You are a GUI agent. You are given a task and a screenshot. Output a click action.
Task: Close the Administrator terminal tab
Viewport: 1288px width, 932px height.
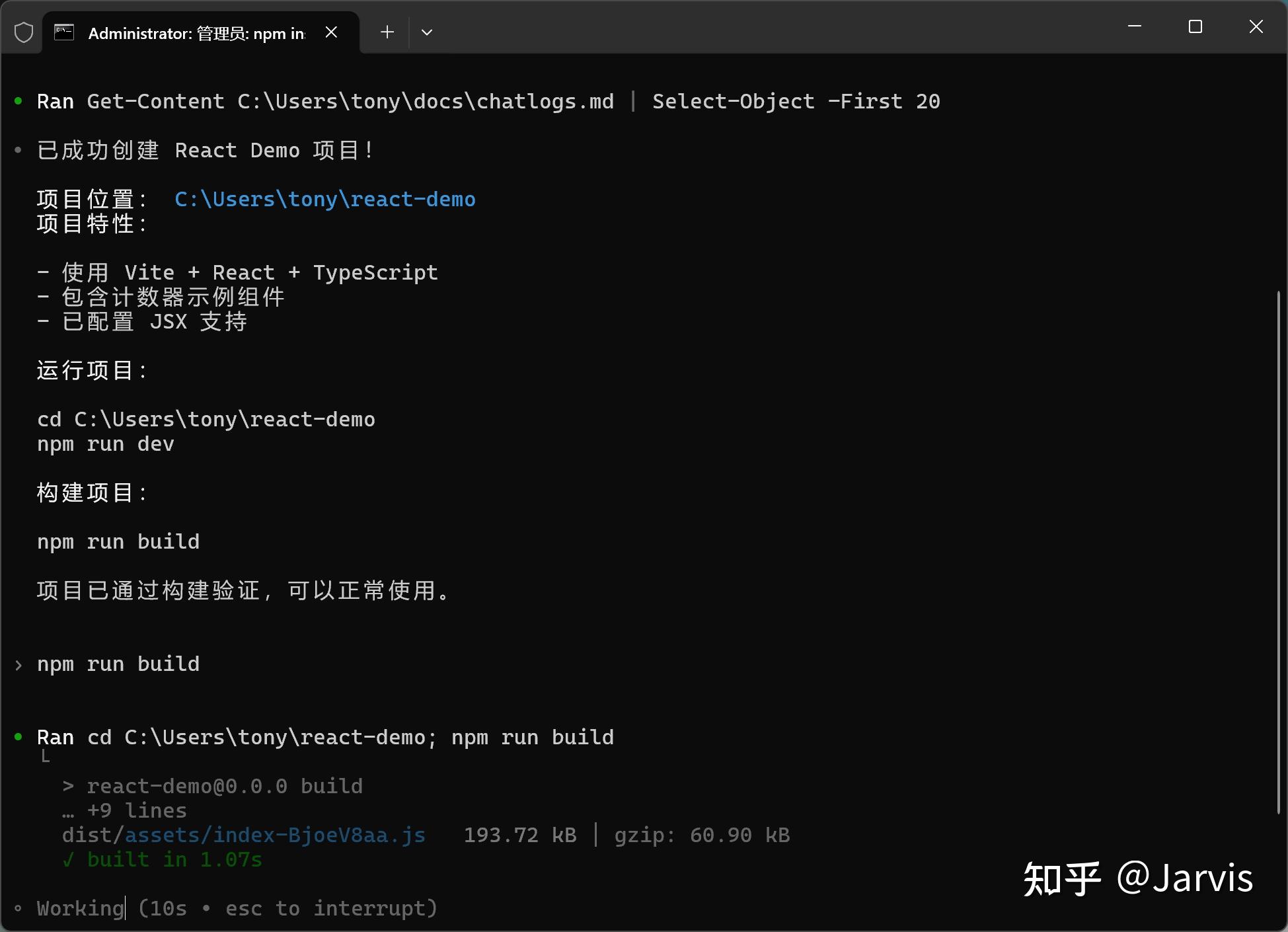click(331, 31)
